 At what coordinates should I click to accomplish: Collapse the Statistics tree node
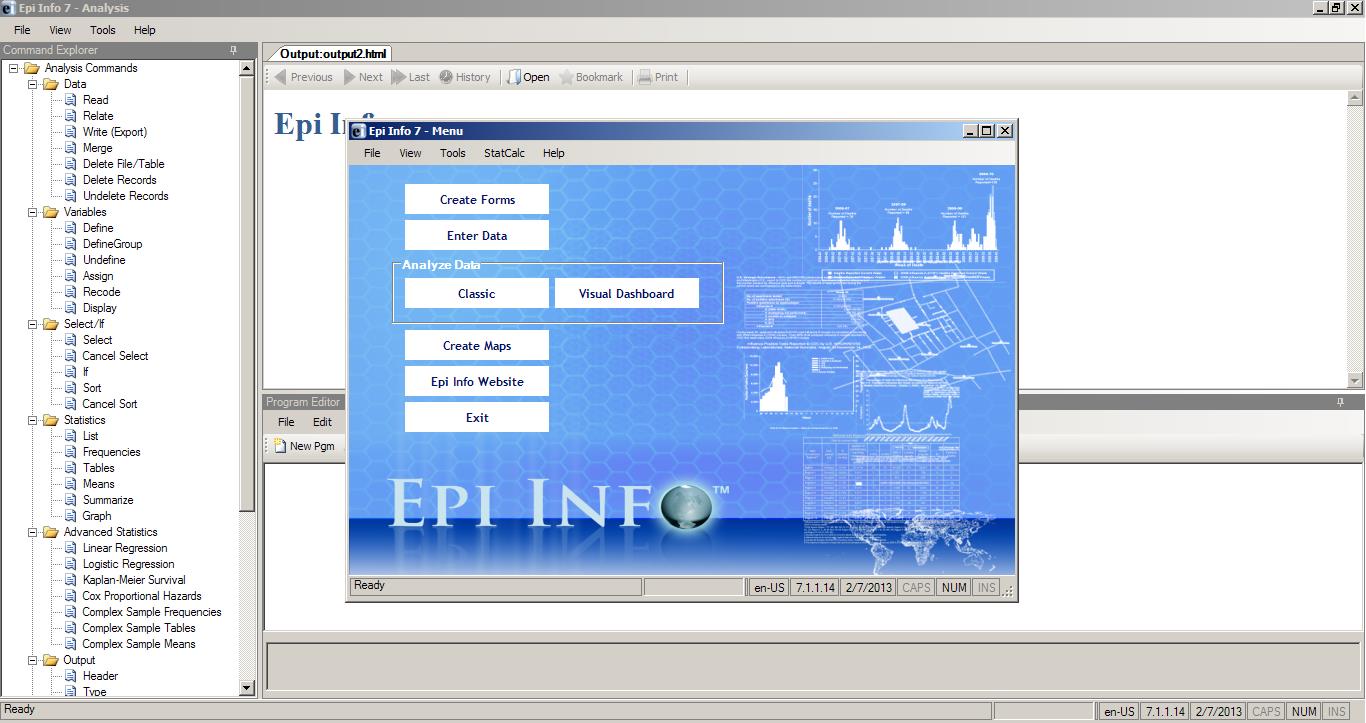tap(33, 420)
